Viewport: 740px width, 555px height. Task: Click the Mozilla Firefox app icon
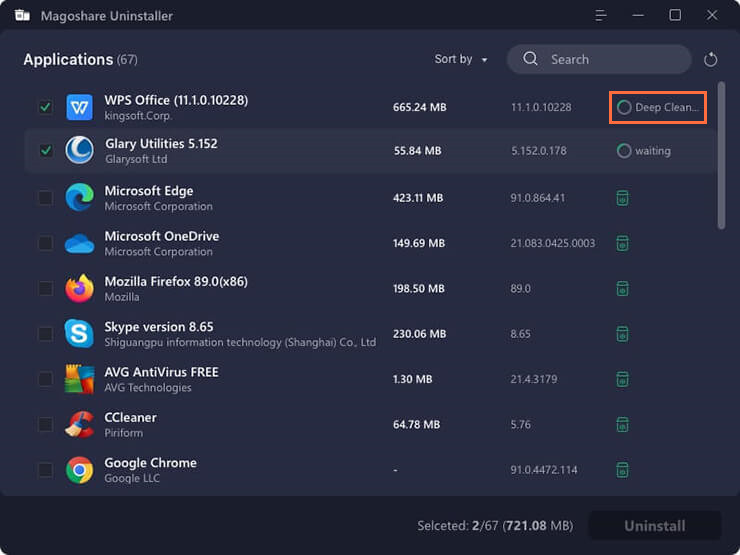[x=79, y=288]
